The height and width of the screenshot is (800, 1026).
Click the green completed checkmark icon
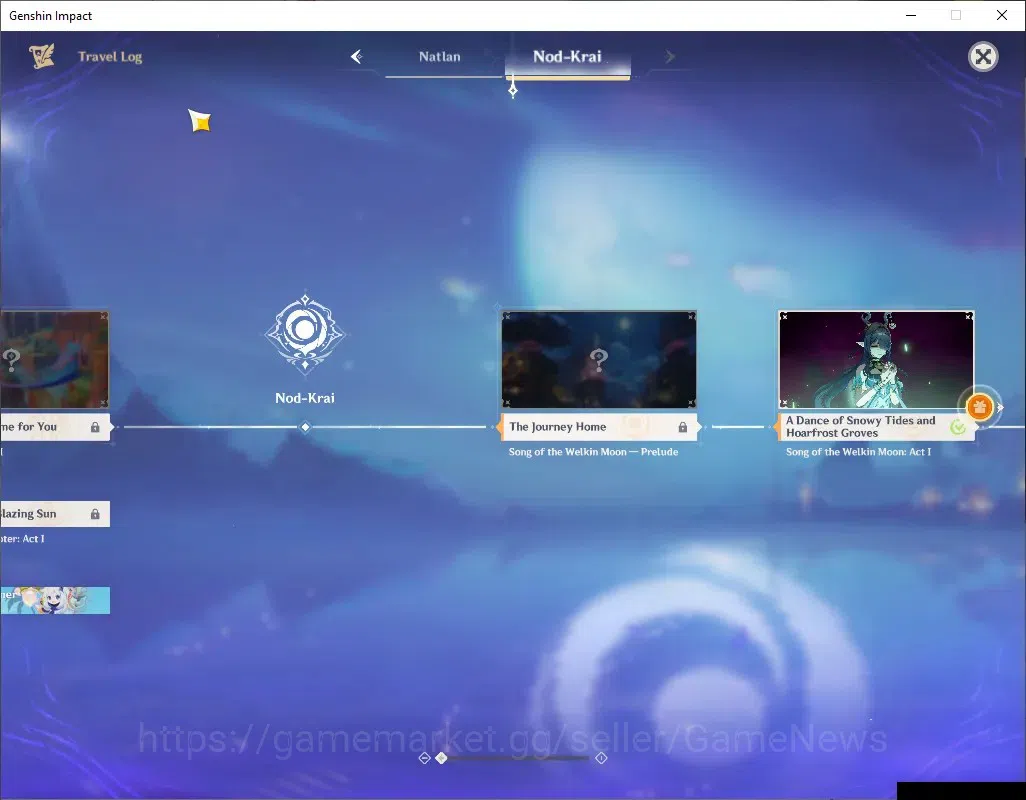pos(958,427)
